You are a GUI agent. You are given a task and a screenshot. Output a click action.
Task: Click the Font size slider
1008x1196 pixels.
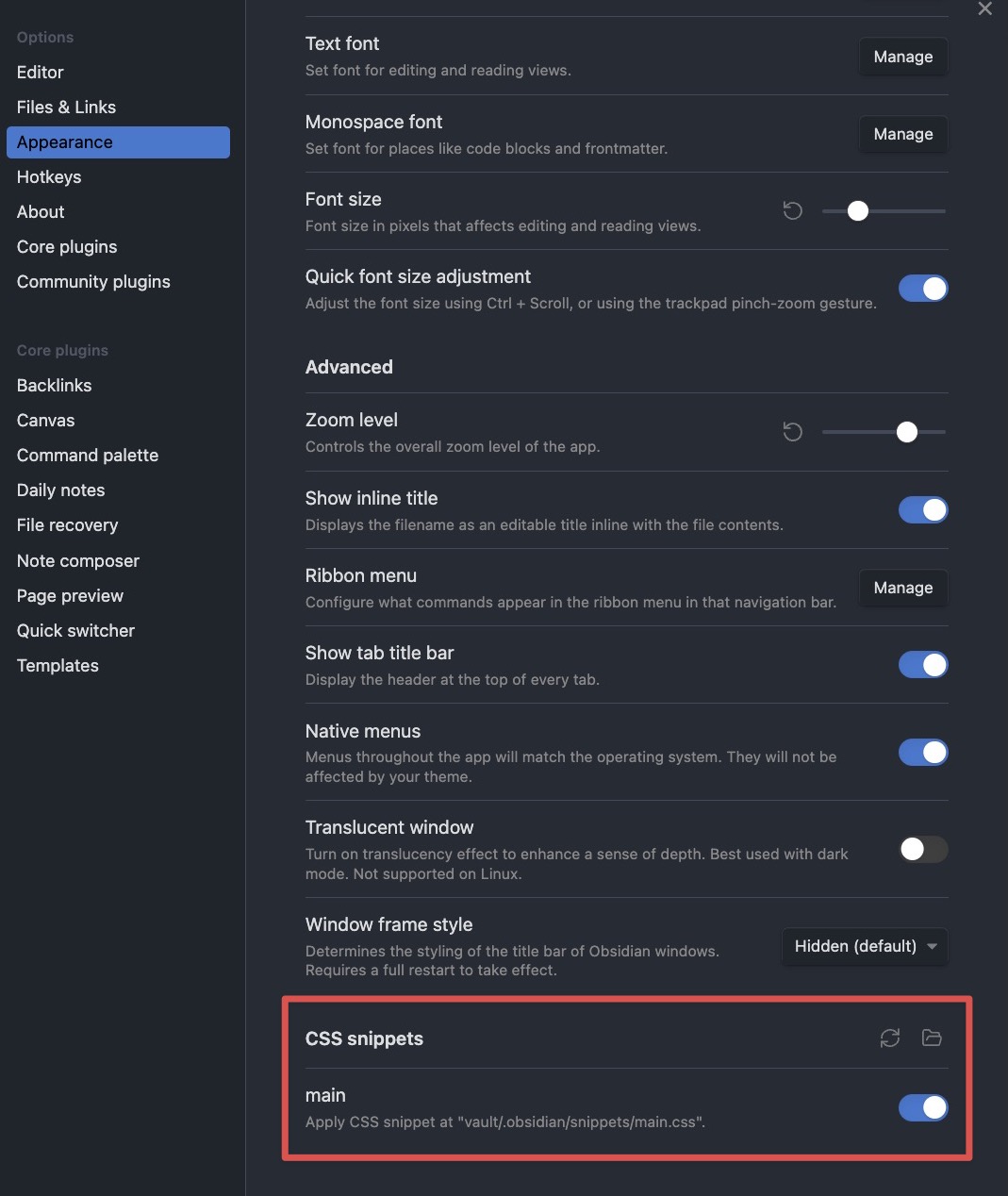[884, 211]
